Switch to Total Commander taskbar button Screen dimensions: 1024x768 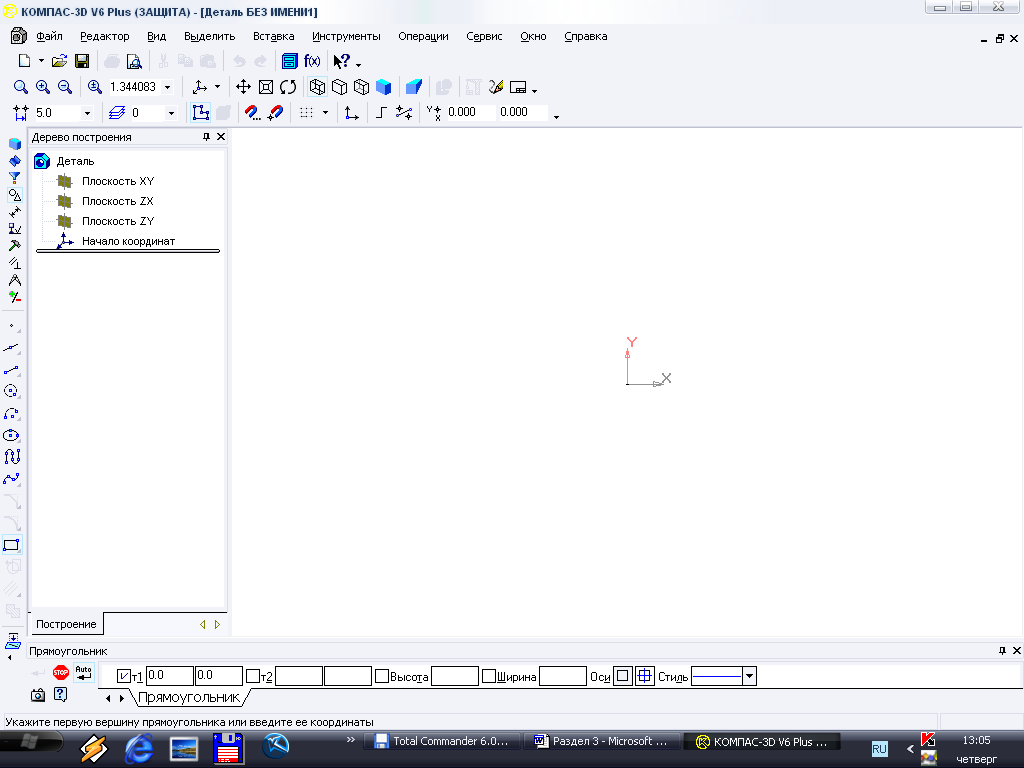441,741
